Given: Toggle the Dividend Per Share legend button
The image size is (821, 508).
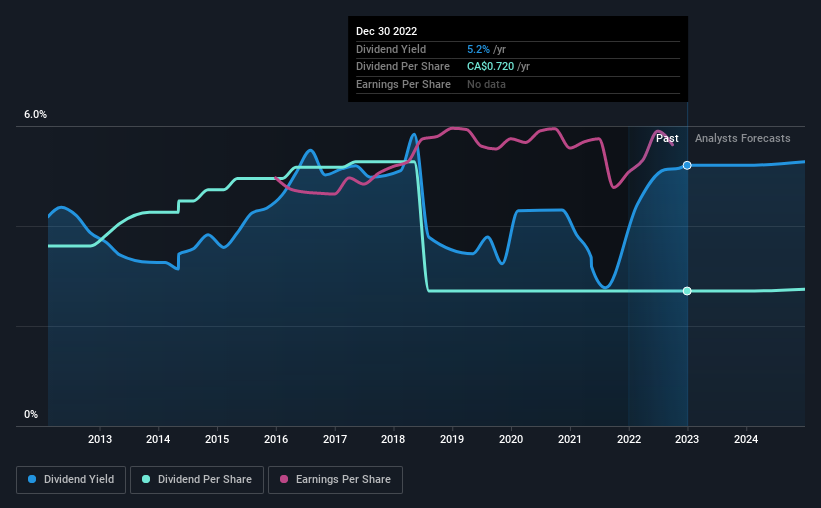Looking at the screenshot, I should click(x=197, y=480).
